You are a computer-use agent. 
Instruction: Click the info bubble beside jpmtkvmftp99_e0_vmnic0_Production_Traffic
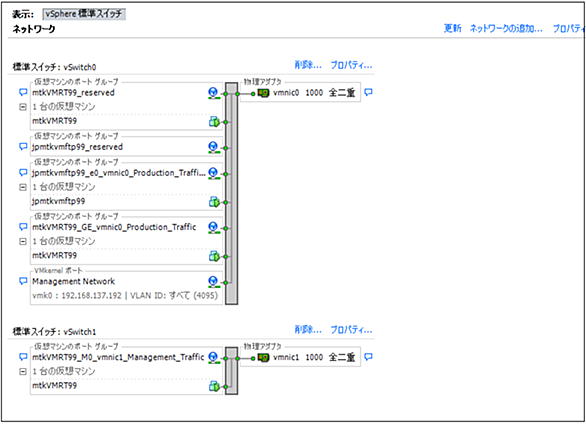click(x=23, y=173)
